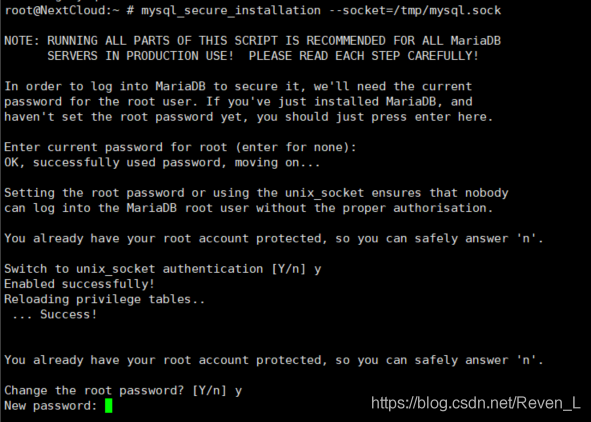The height and width of the screenshot is (422, 591).
Task: Click the 'Reloading privilege tables..' line
Action: [x=104, y=300]
